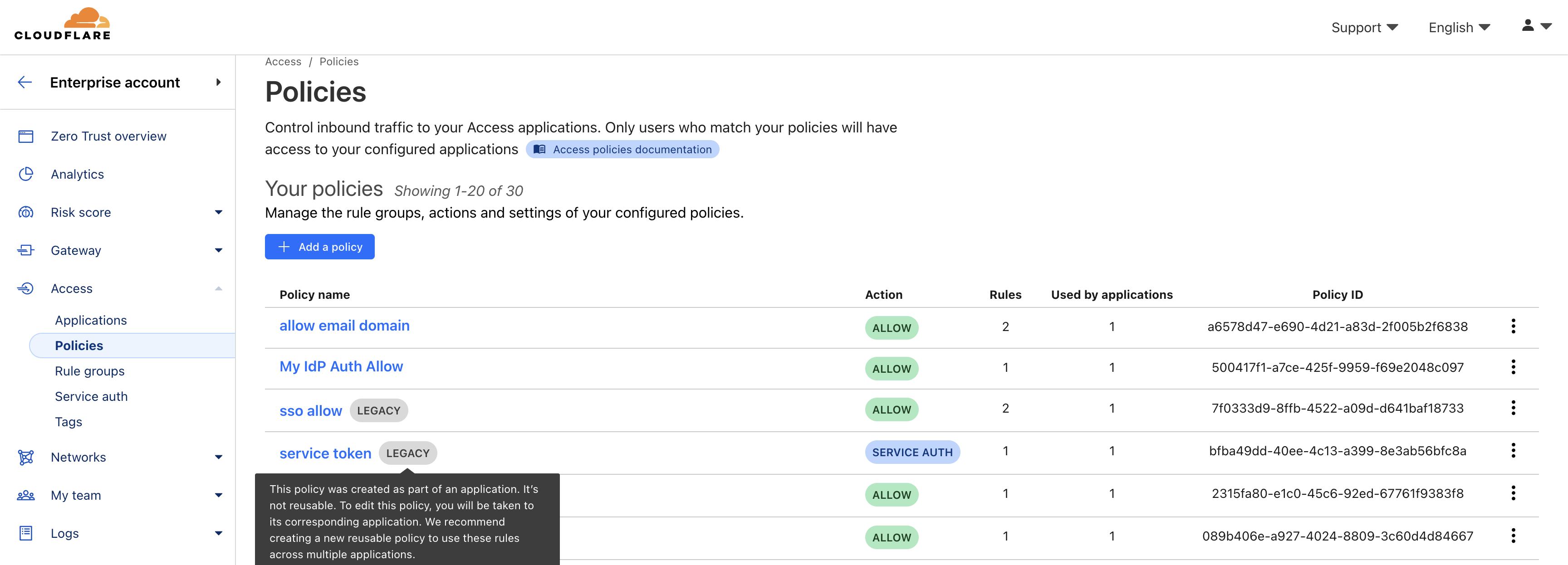Expand the Gateway section
1568x565 pixels.
point(219,251)
